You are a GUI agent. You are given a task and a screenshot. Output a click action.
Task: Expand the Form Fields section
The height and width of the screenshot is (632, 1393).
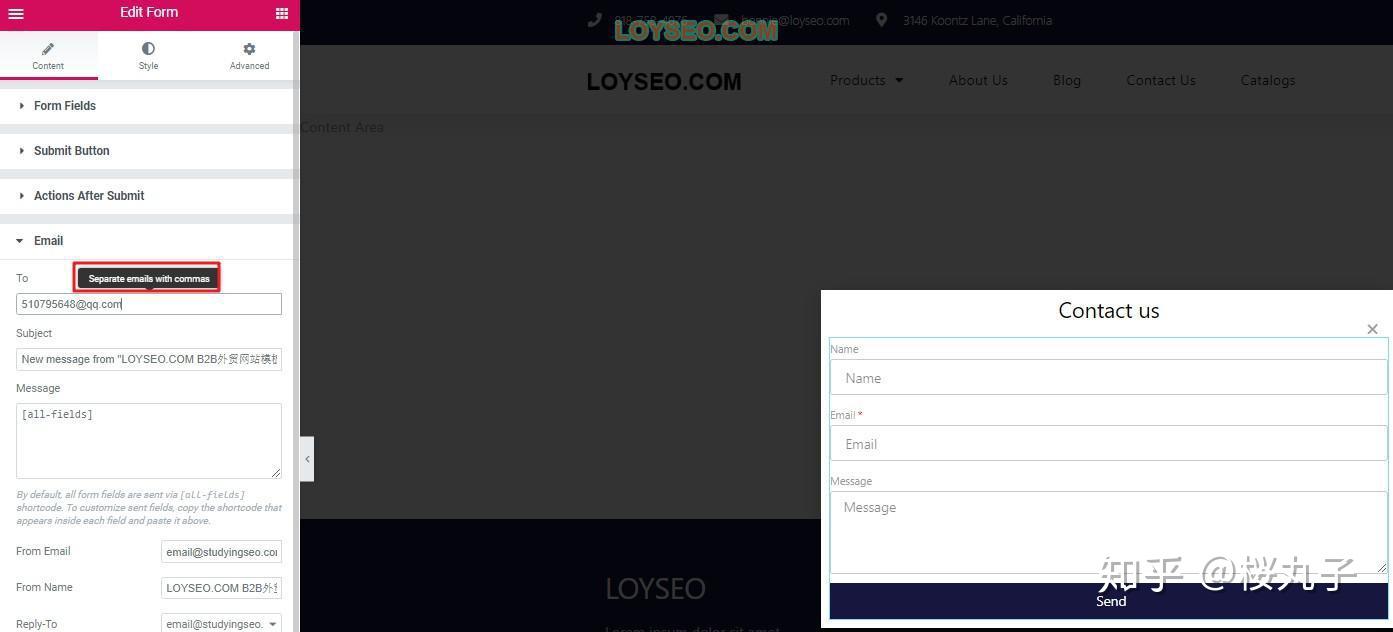(x=148, y=106)
